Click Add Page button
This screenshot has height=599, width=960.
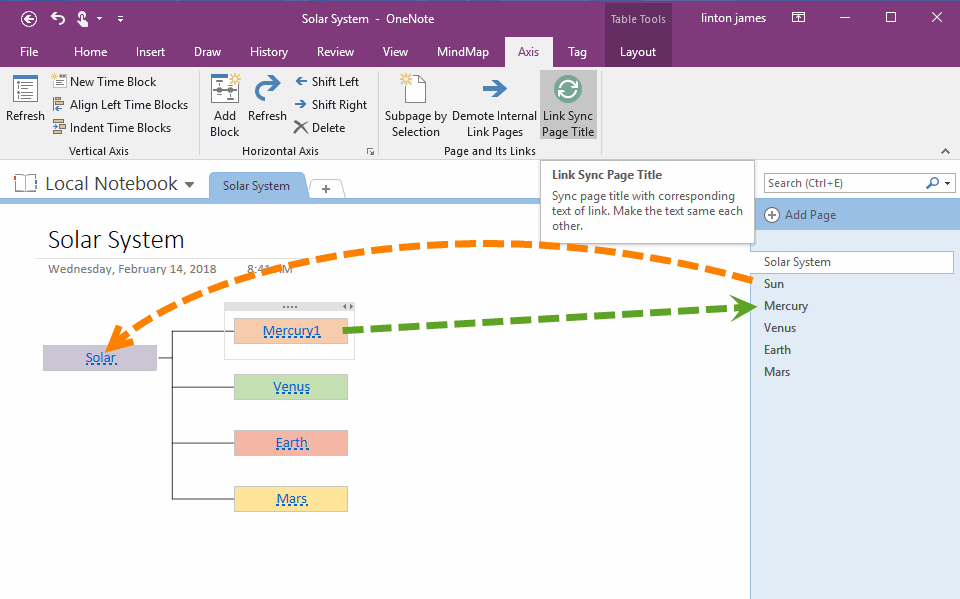pos(801,215)
